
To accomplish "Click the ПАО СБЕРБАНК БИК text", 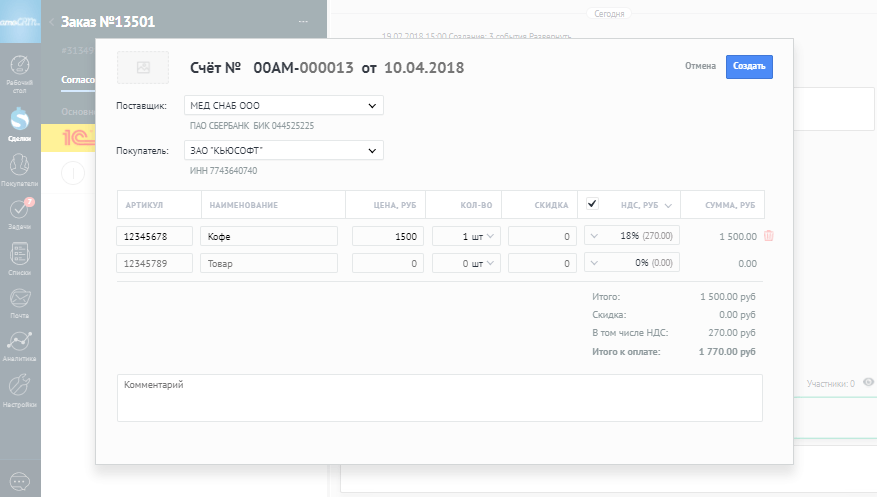I will click(x=252, y=126).
